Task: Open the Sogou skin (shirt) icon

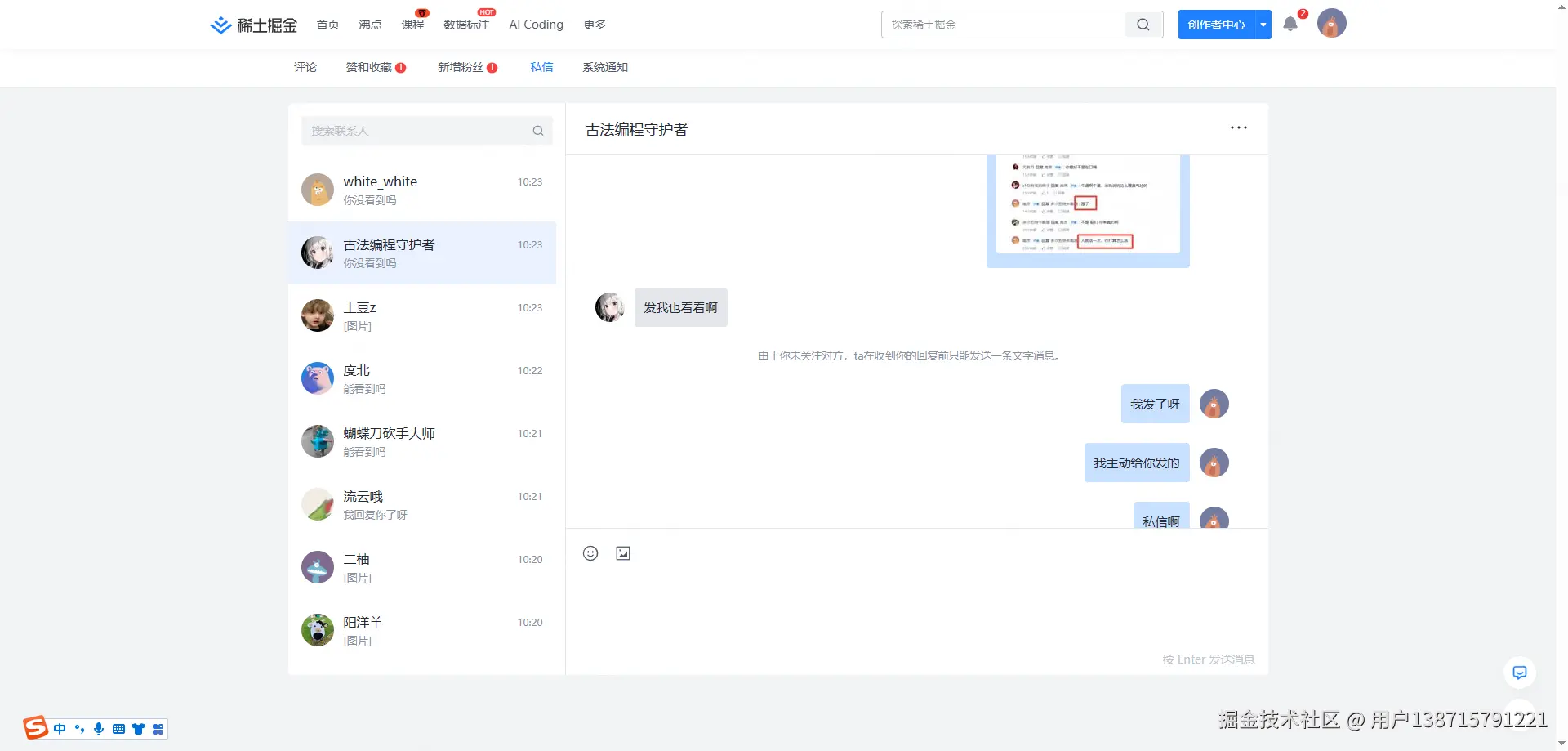Action: tap(138, 728)
